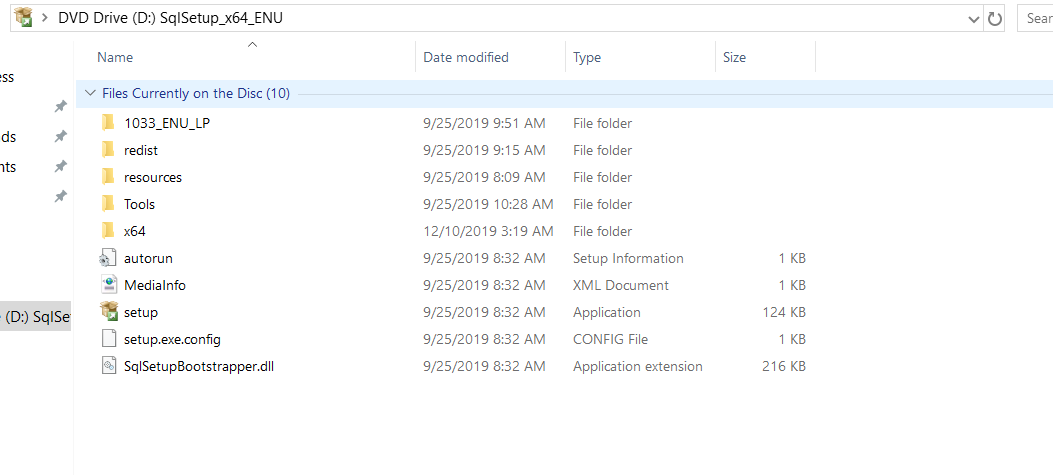Click the pin icon next to 'nts' sidebar item
The height and width of the screenshot is (475, 1053).
click(60, 166)
